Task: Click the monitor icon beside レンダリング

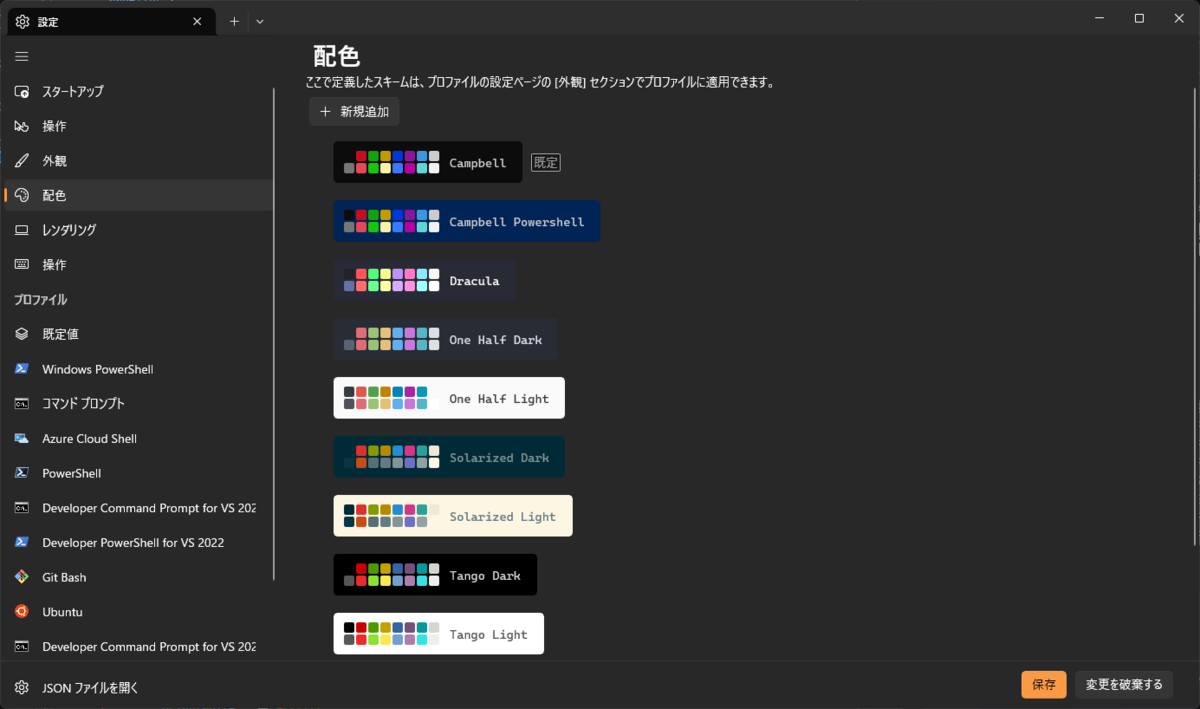Action: pos(22,230)
